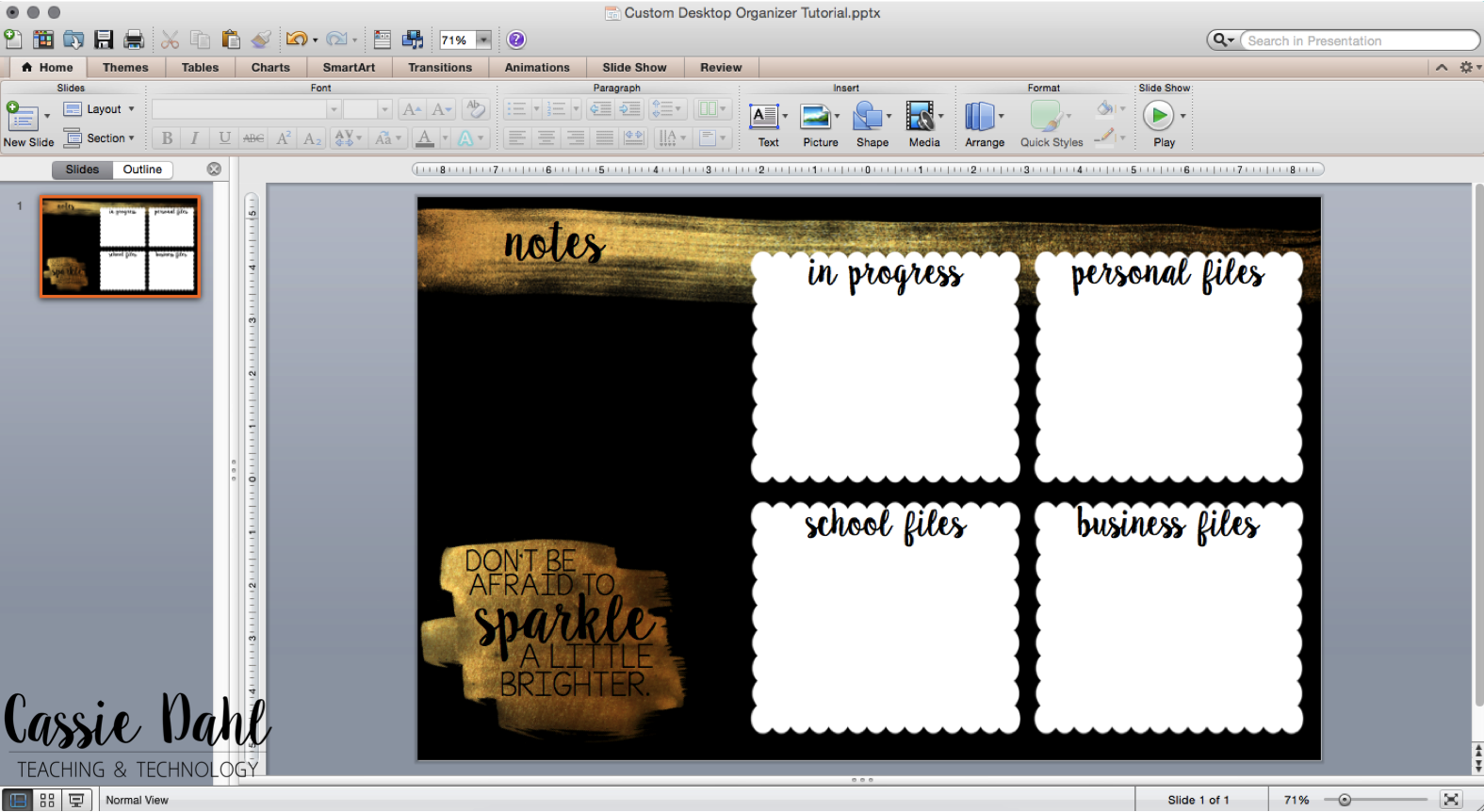
Task: Copy selection using toolbar icon
Action: 200,40
